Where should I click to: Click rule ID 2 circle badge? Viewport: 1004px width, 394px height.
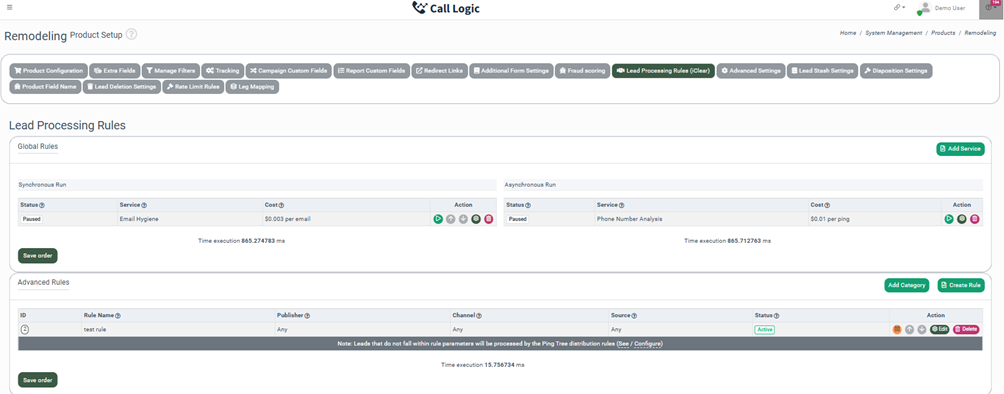click(25, 329)
